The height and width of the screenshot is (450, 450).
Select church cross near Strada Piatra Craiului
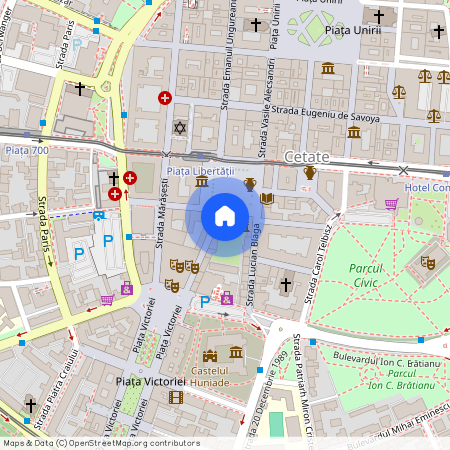coord(31,406)
